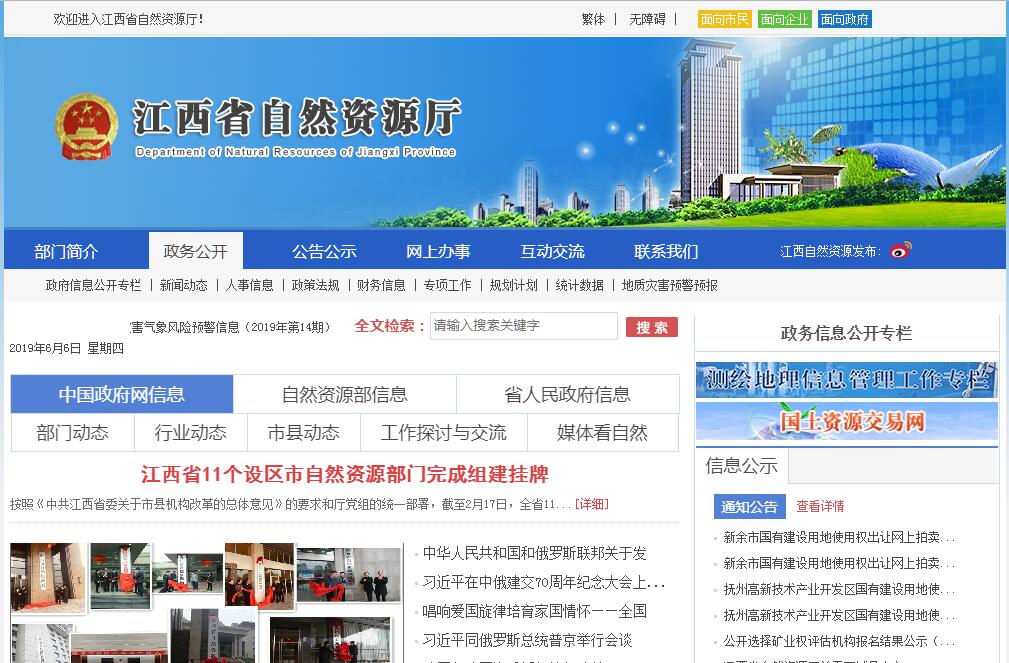The width and height of the screenshot is (1009, 663).
Task: Click the red 搜索 button
Action: [x=652, y=327]
